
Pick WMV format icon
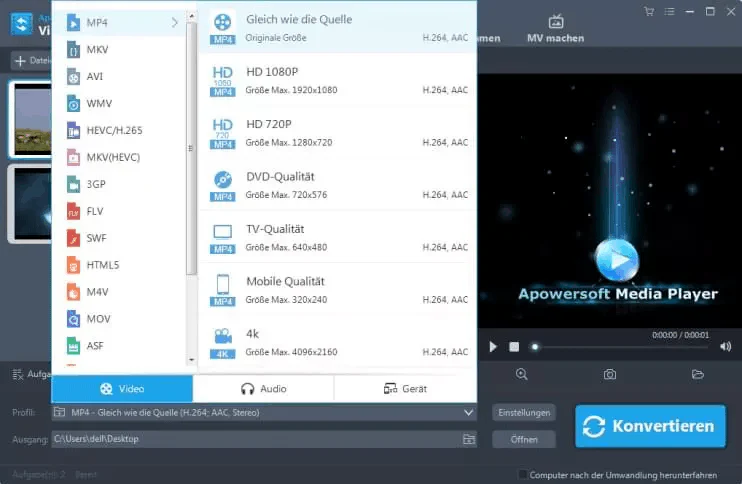click(x=73, y=104)
